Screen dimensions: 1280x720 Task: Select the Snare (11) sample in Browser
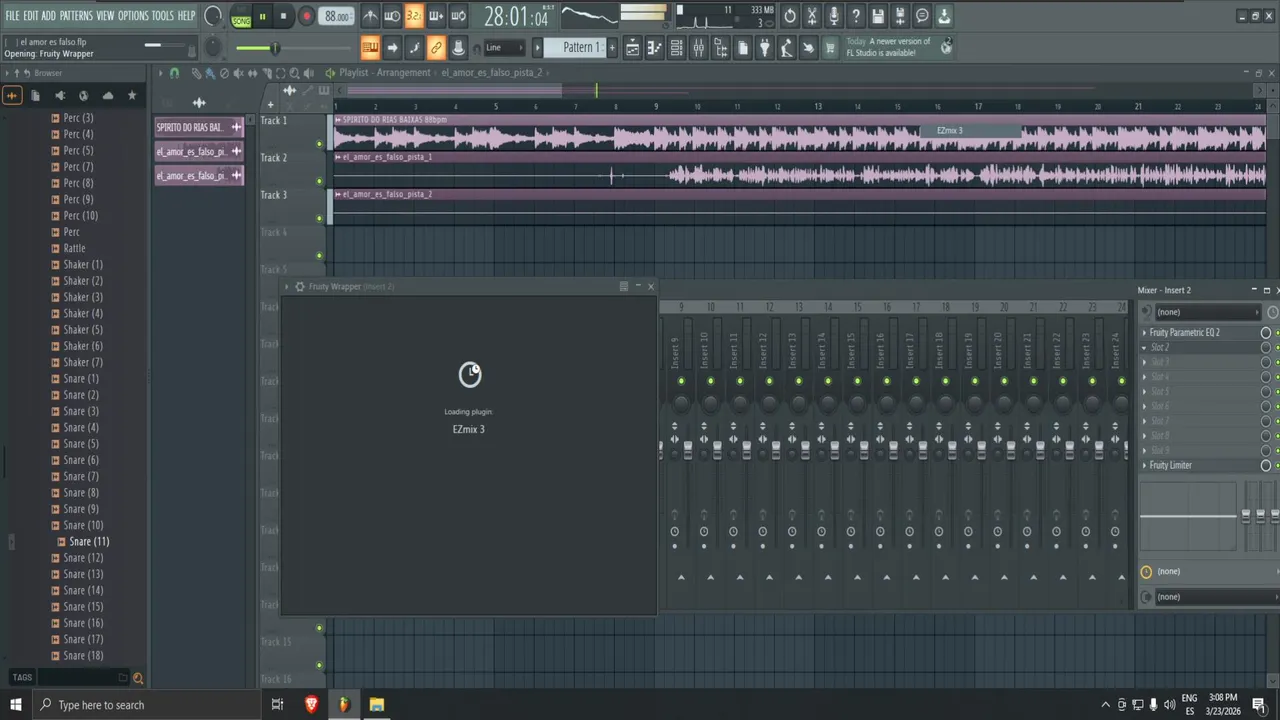[x=90, y=542]
